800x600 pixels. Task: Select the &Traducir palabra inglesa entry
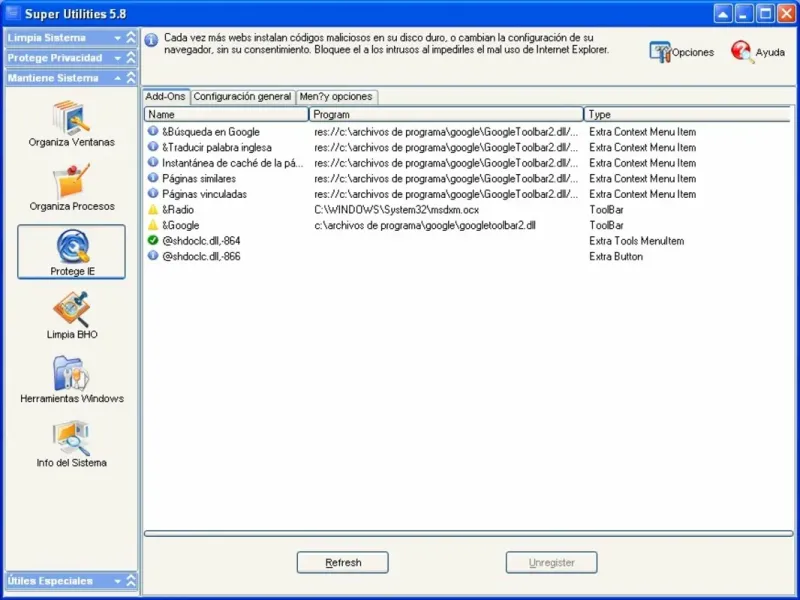point(217,147)
